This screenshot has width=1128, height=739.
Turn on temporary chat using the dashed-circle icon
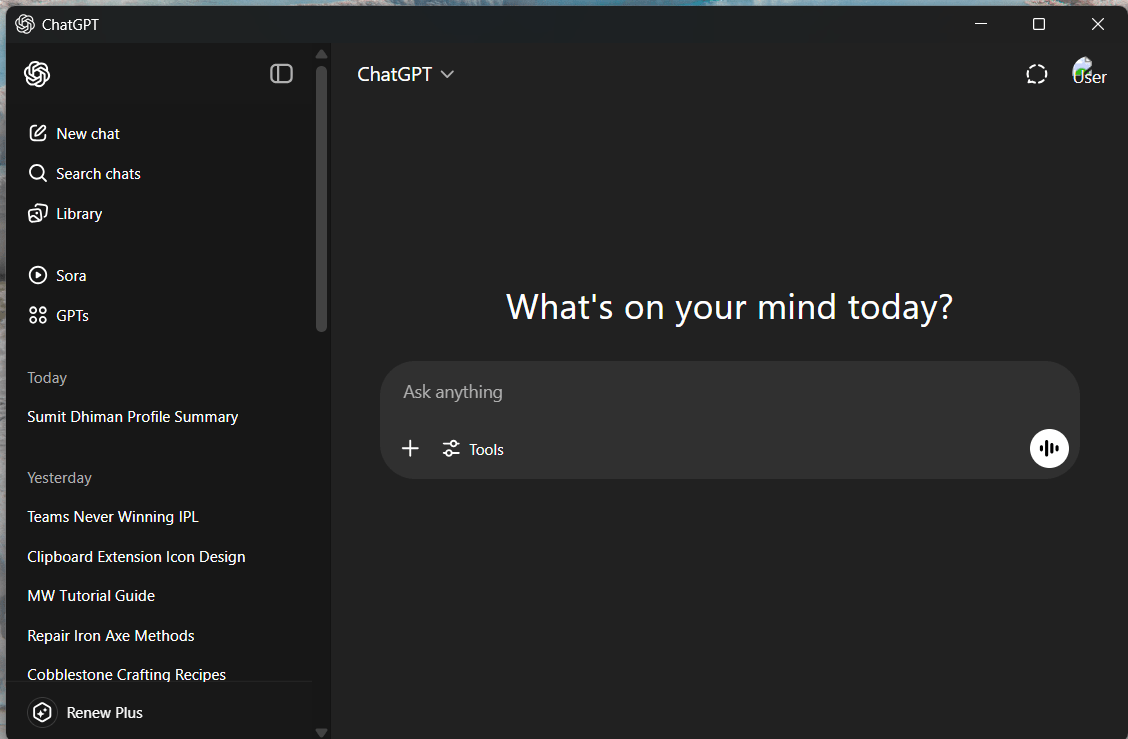1036,74
